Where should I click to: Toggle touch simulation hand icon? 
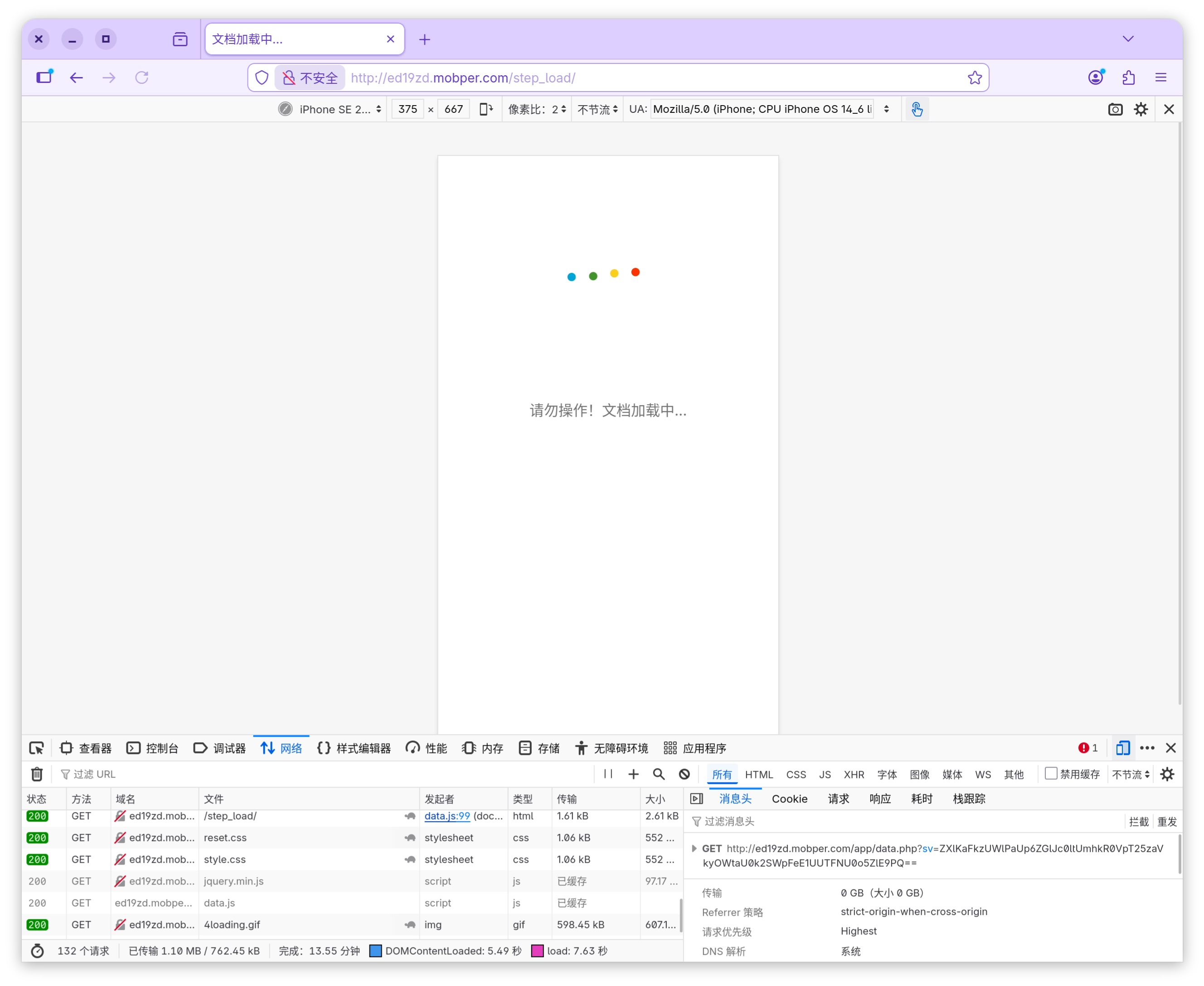[x=917, y=109]
